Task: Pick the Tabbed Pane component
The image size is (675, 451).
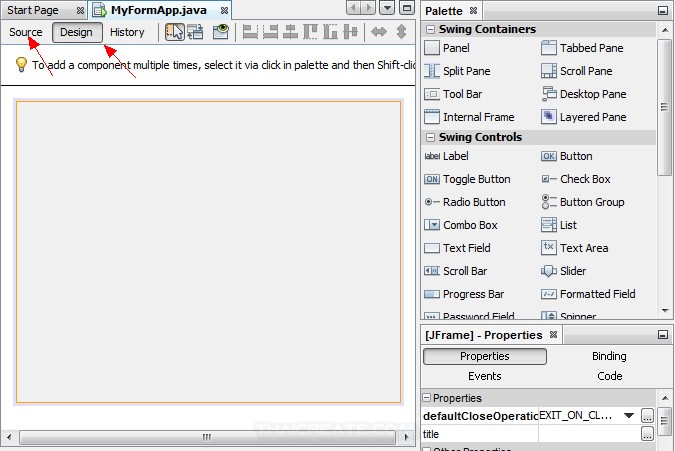Action: [582, 48]
